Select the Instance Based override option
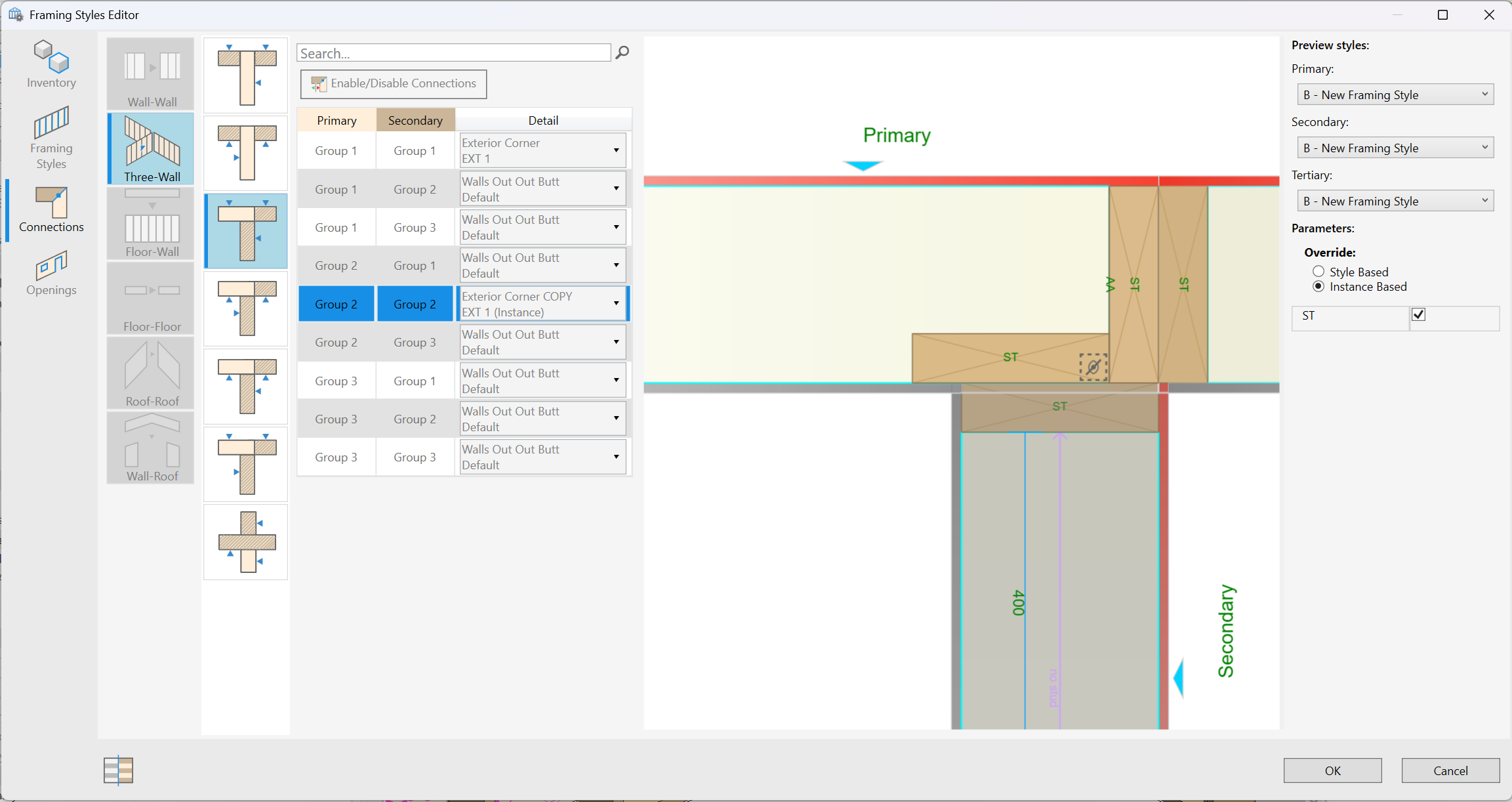Screen dimensions: 1512x802 [1318, 287]
